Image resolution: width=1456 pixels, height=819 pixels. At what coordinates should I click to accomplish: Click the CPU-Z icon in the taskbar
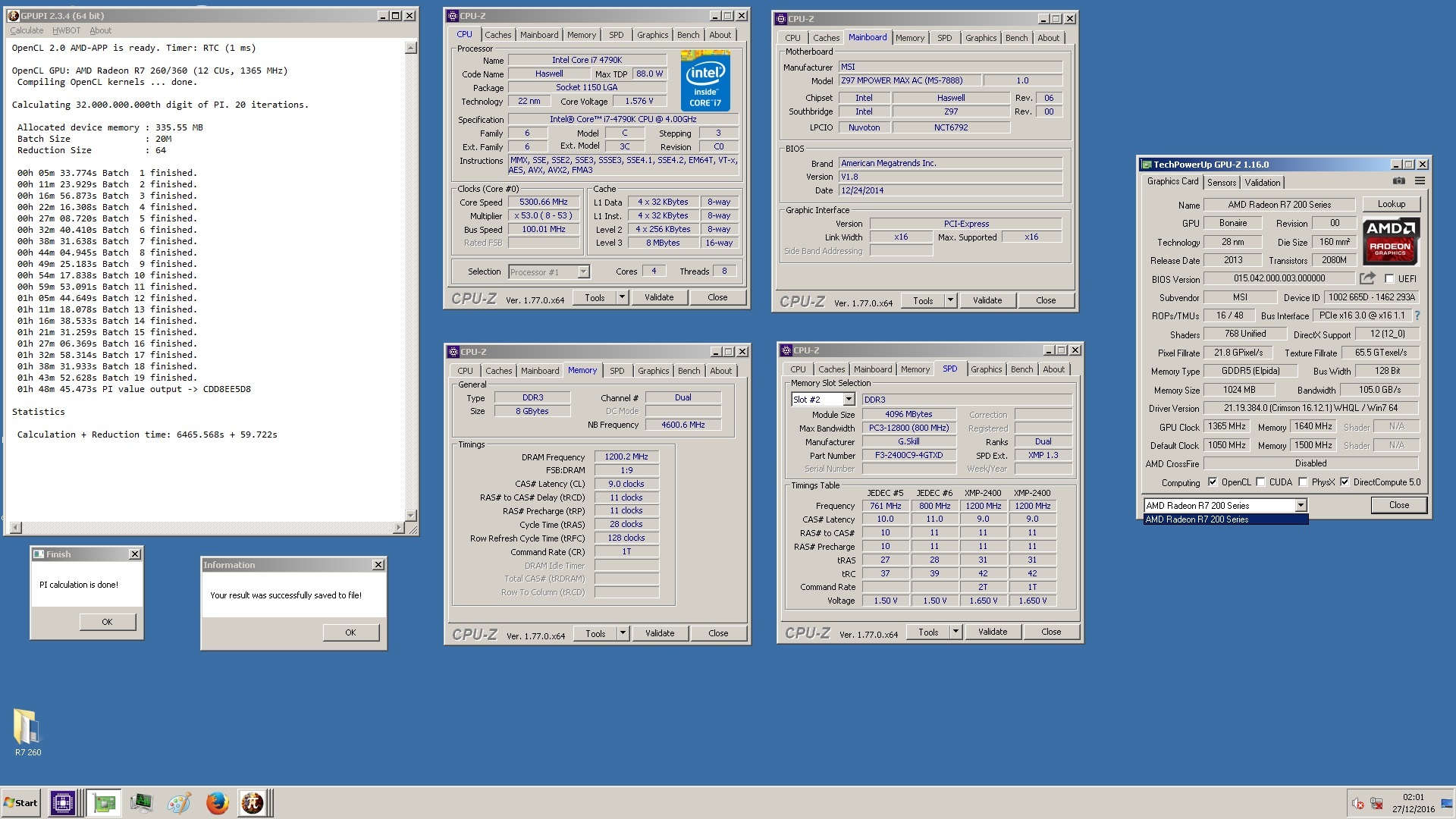[62, 802]
